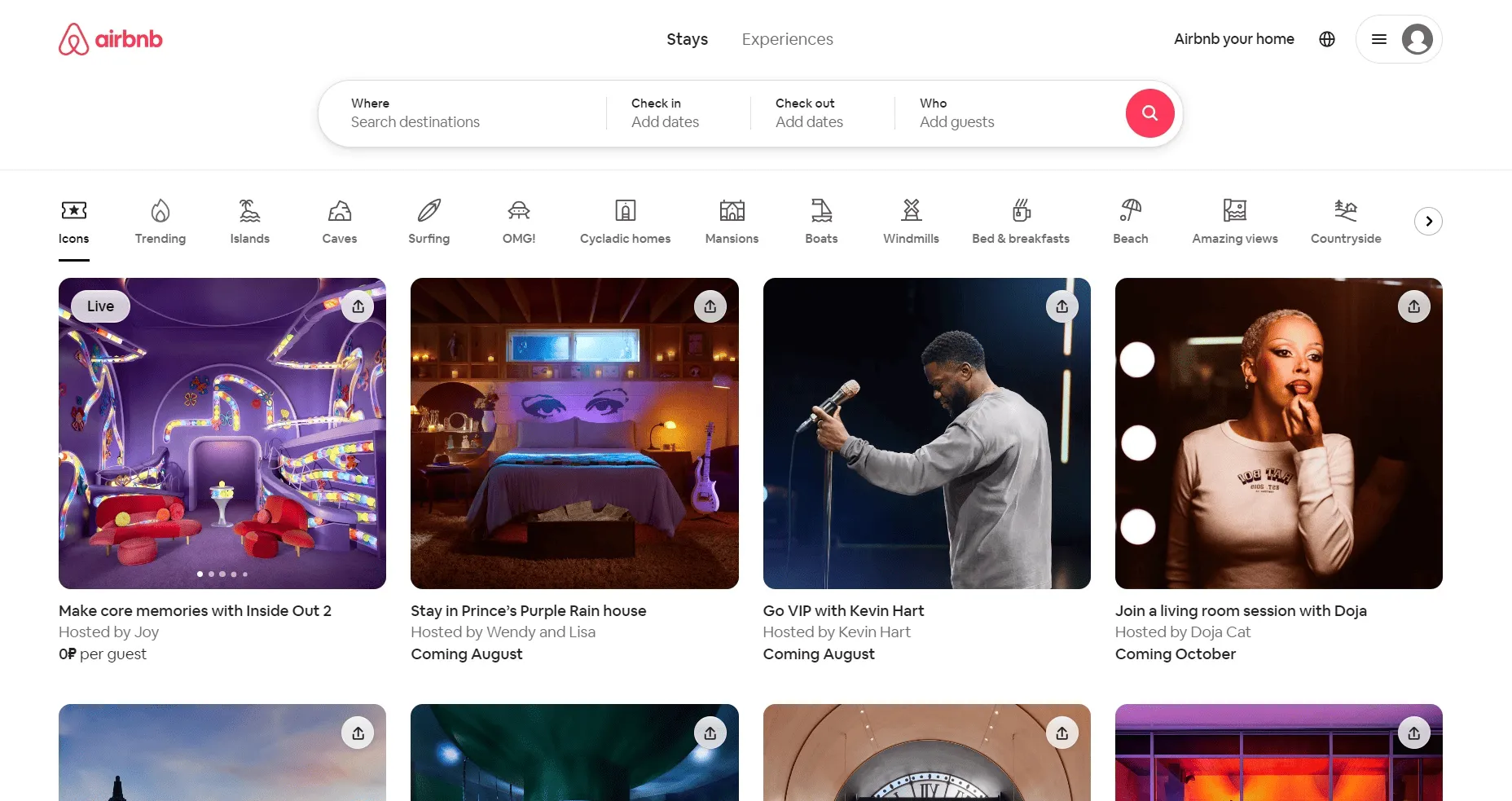Select the OMG! category icon
This screenshot has height=801, width=1512.
pyautogui.click(x=519, y=221)
